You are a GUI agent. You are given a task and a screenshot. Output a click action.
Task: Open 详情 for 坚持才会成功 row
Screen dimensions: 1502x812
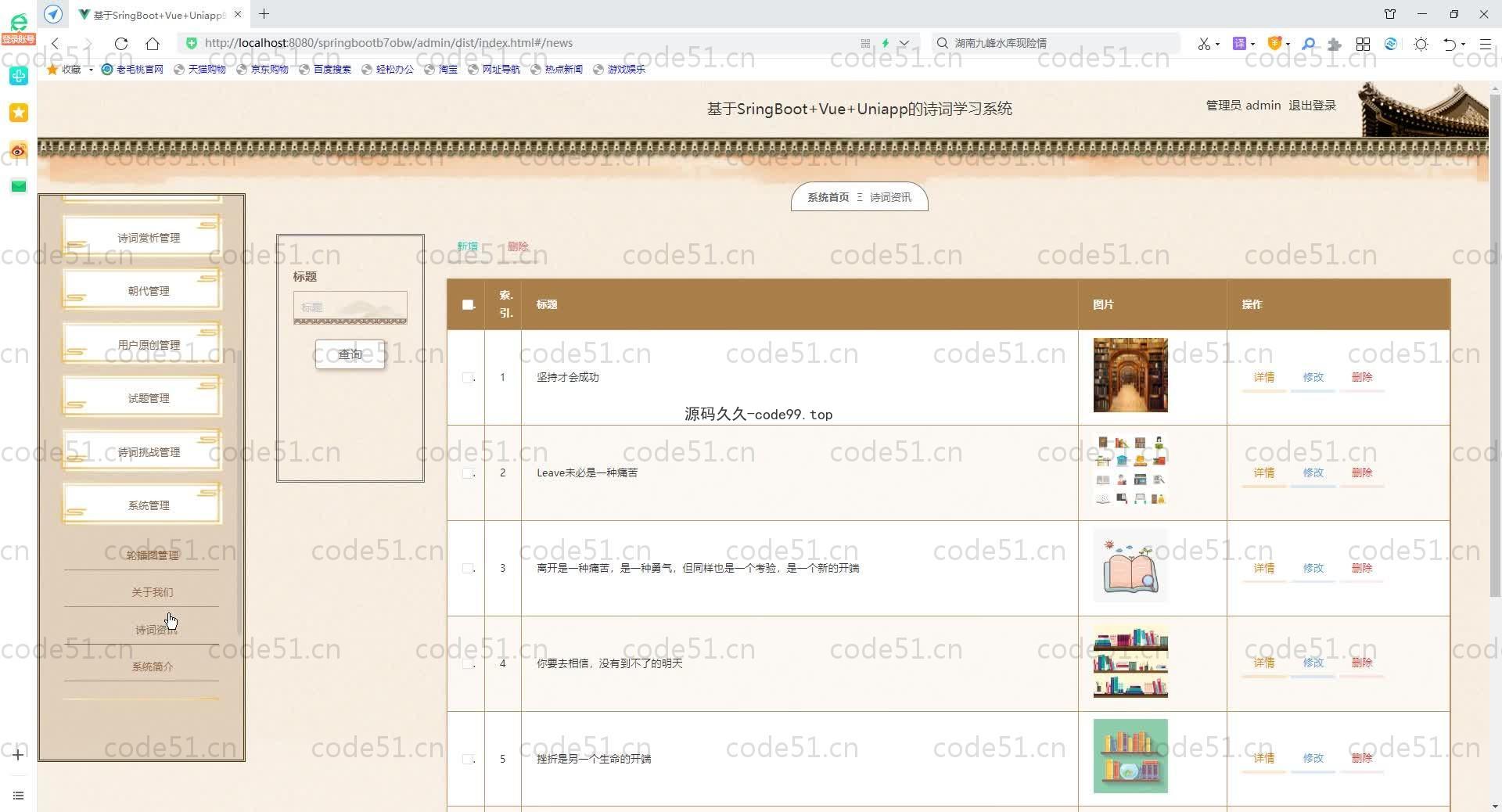coord(1264,377)
